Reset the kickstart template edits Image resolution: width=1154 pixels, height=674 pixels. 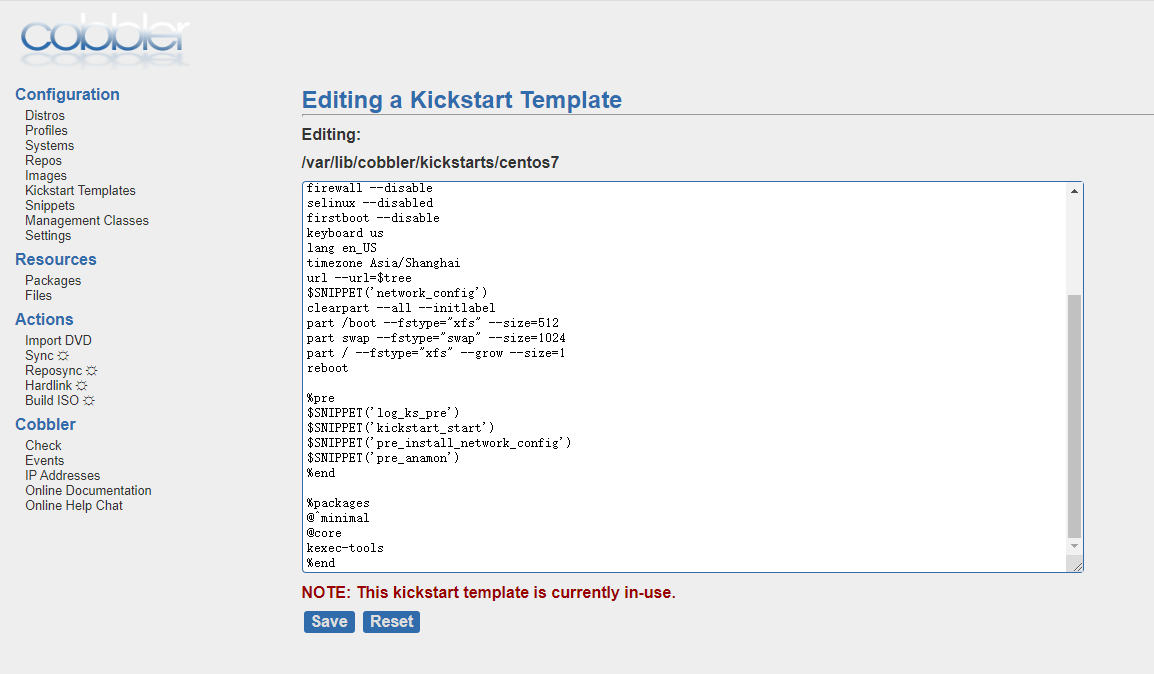click(x=392, y=622)
